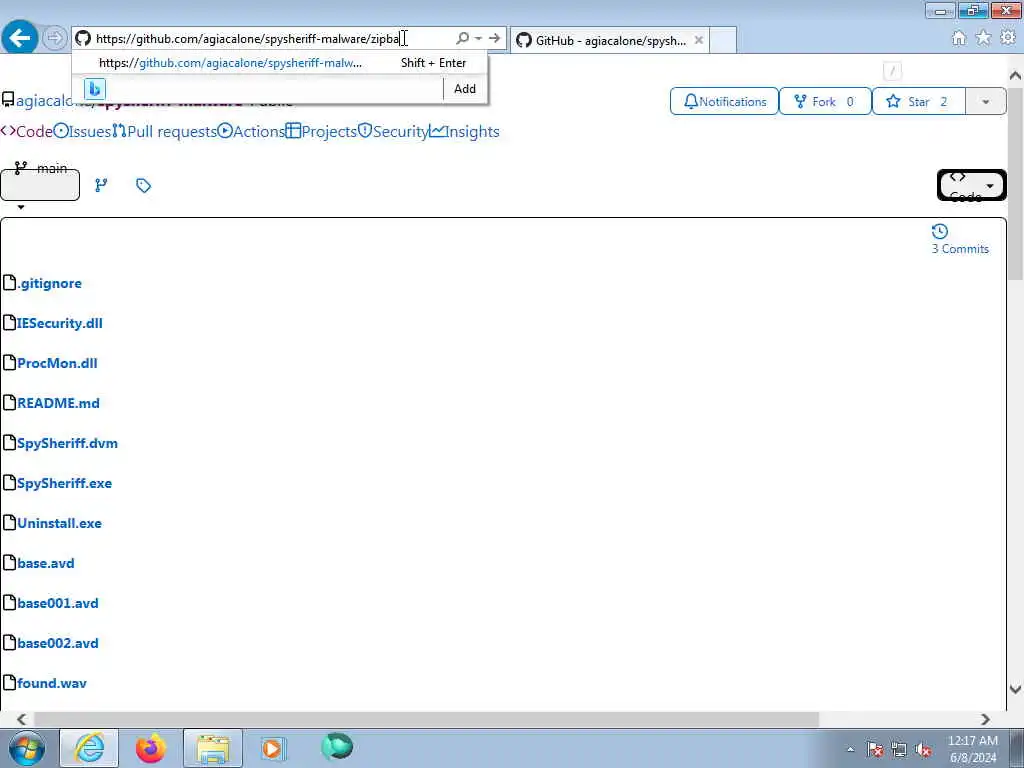This screenshot has width=1024, height=768.
Task: Open the Internet Explorer Tools gear
Action: (1008, 39)
